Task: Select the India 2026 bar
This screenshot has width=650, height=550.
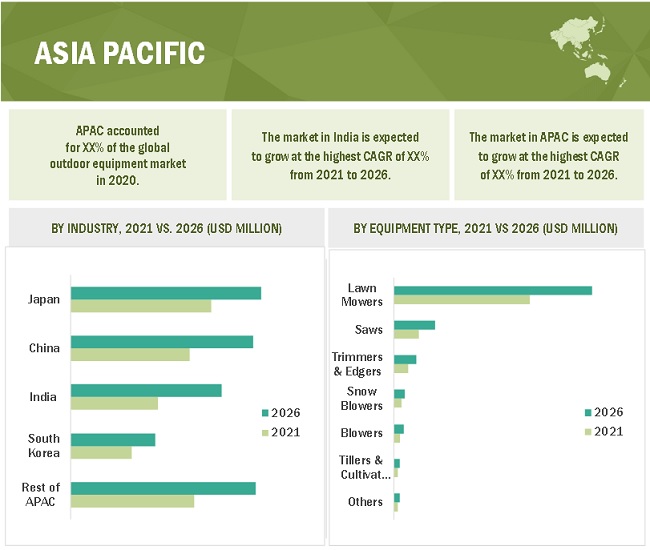Action: pos(146,390)
